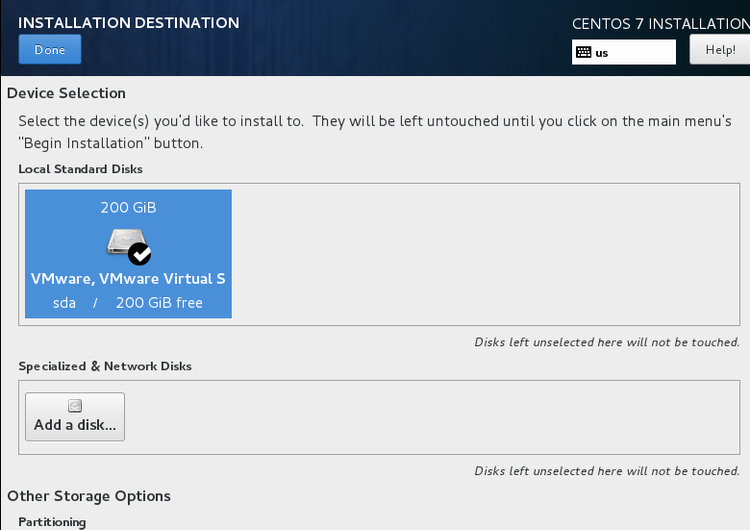Viewport: 750px width, 530px height.
Task: Click the Partitioning section label
Action: [52, 522]
